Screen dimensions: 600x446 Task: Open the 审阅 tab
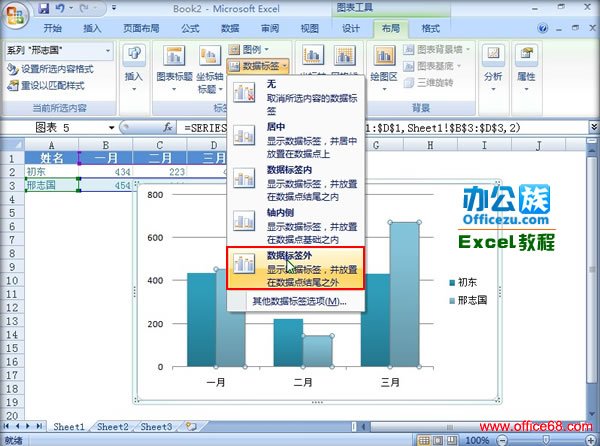(270, 28)
